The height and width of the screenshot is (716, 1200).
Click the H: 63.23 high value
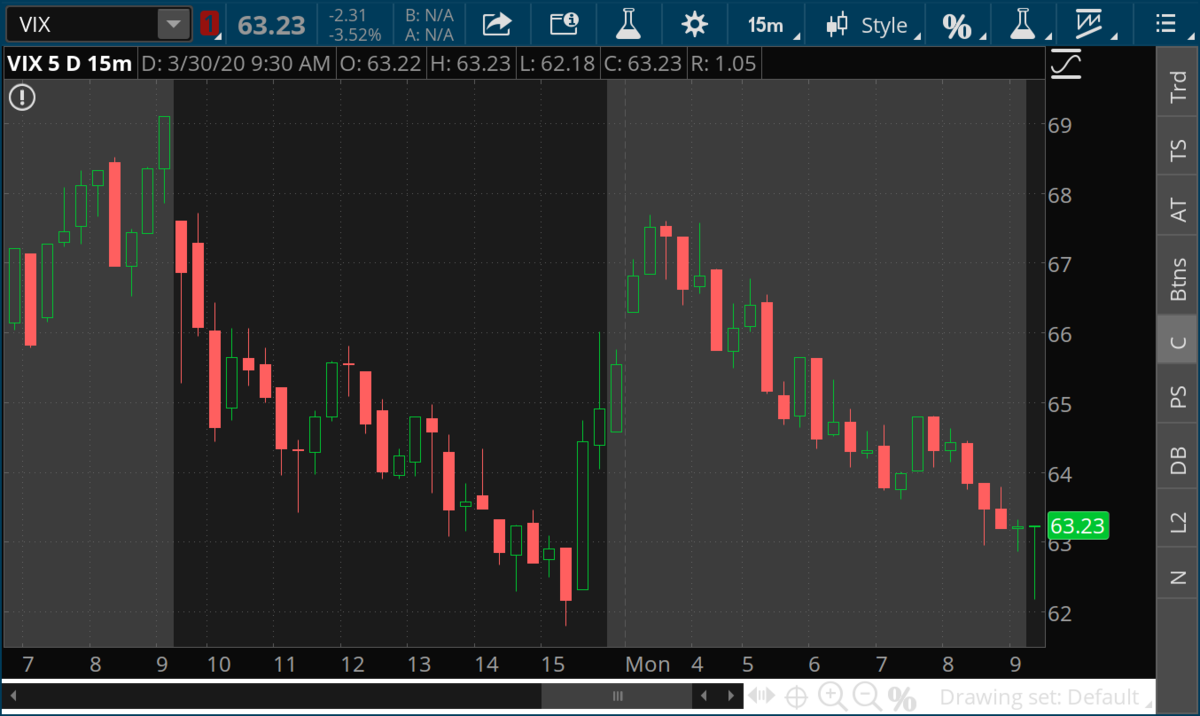point(470,64)
